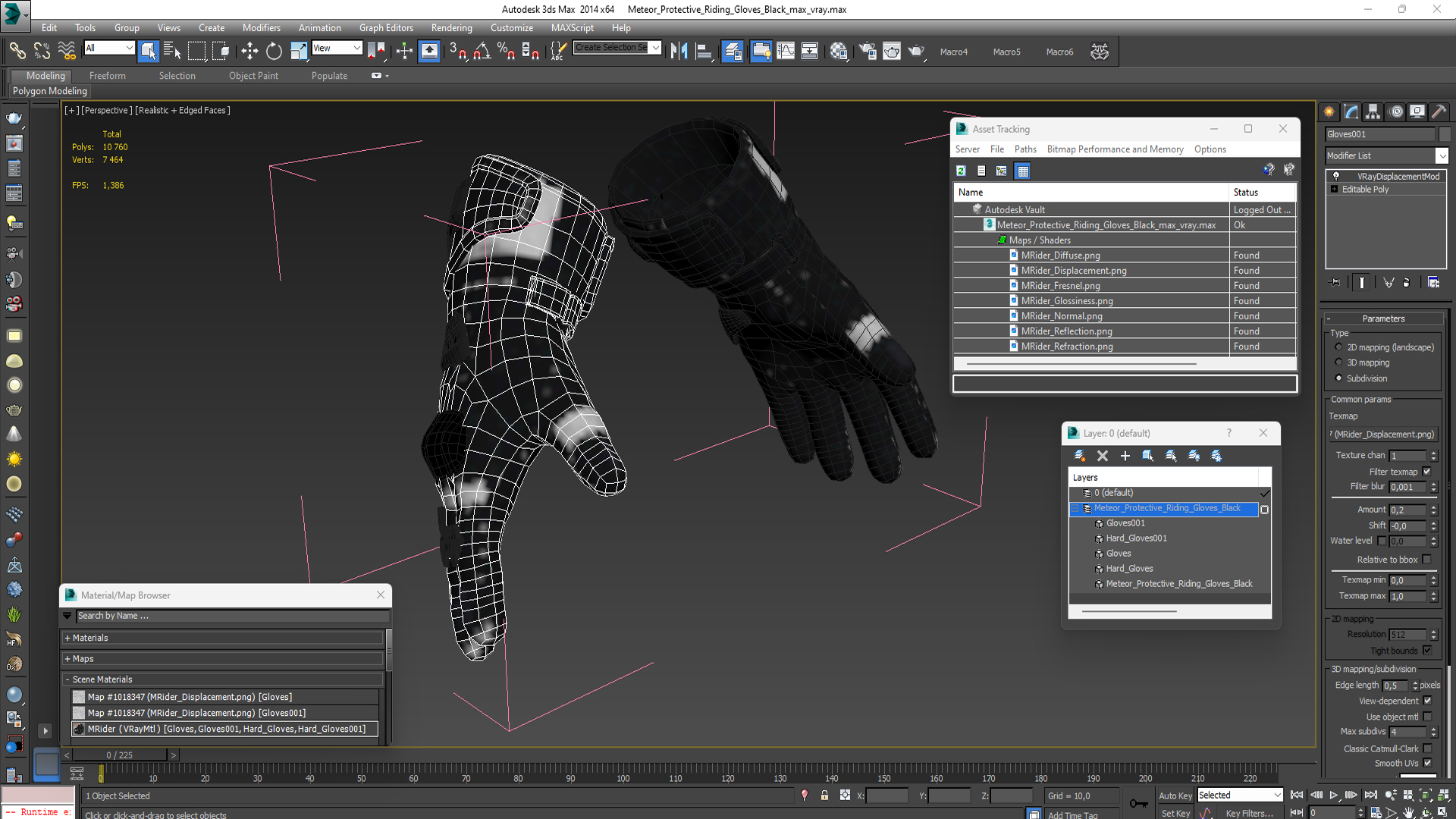Screen dimensions: 1456x819
Task: Open the Modify panel tab
Action: [x=1351, y=111]
